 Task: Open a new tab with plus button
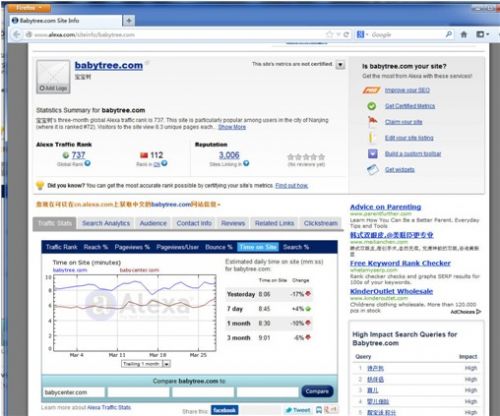pos(129,21)
